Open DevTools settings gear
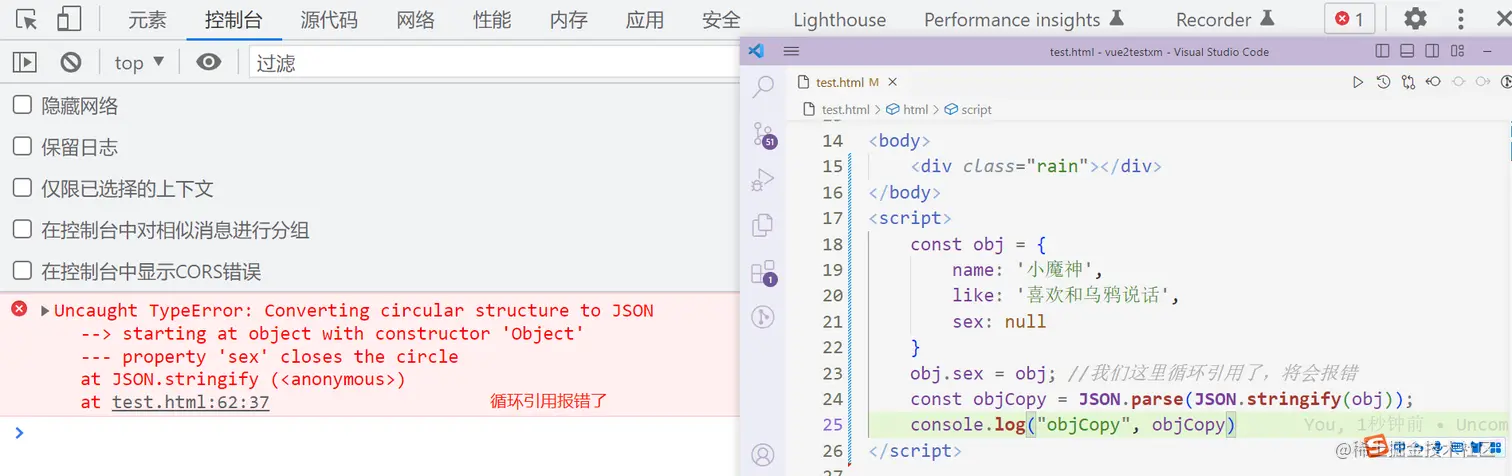This screenshot has width=1512, height=476. (x=1415, y=19)
